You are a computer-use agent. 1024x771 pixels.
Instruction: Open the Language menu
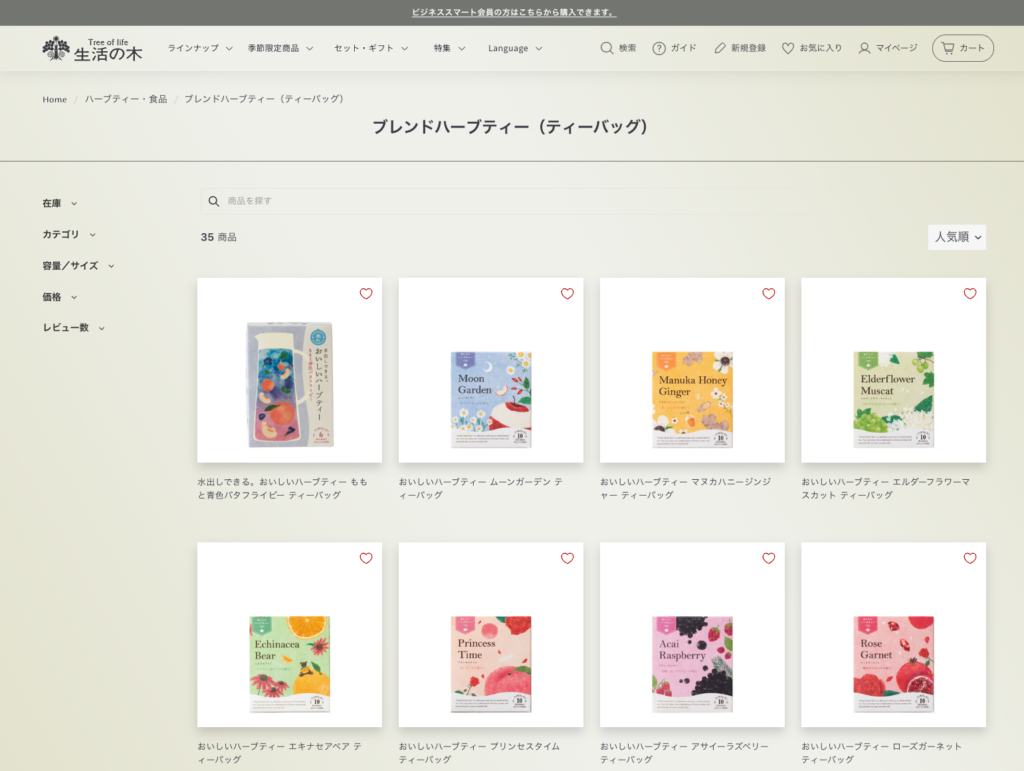tap(515, 48)
